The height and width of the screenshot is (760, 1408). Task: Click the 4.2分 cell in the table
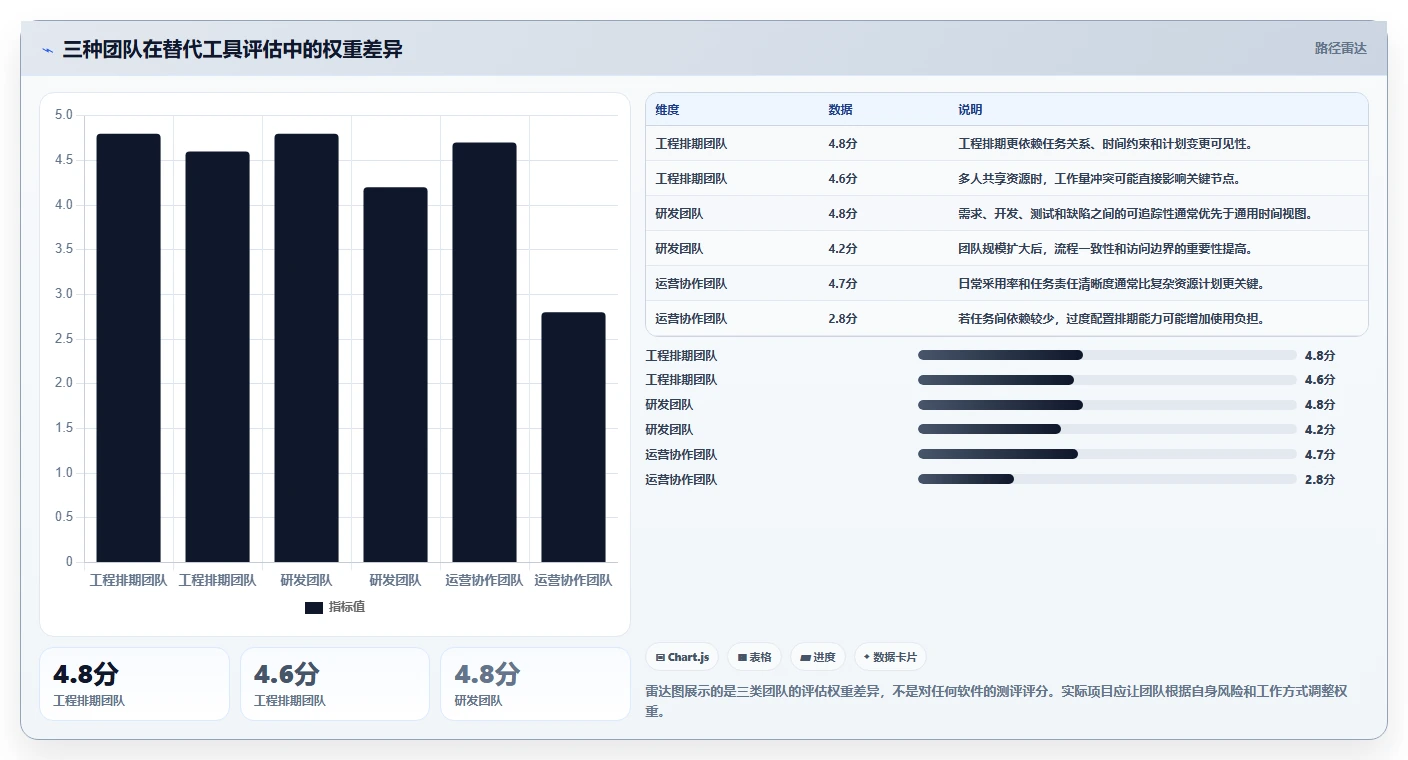842,249
